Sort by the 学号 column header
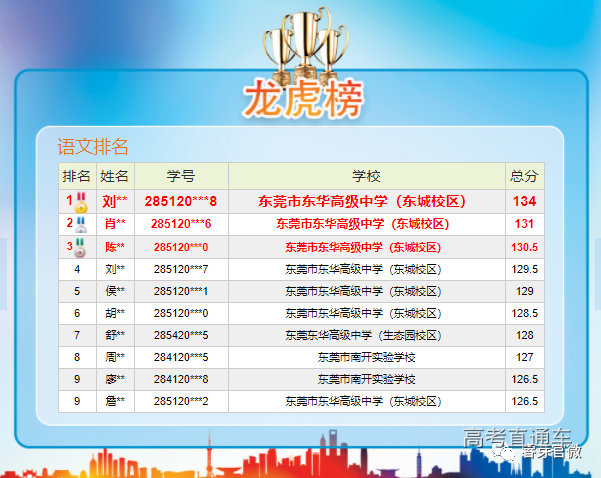The image size is (601, 478). pyautogui.click(x=181, y=176)
